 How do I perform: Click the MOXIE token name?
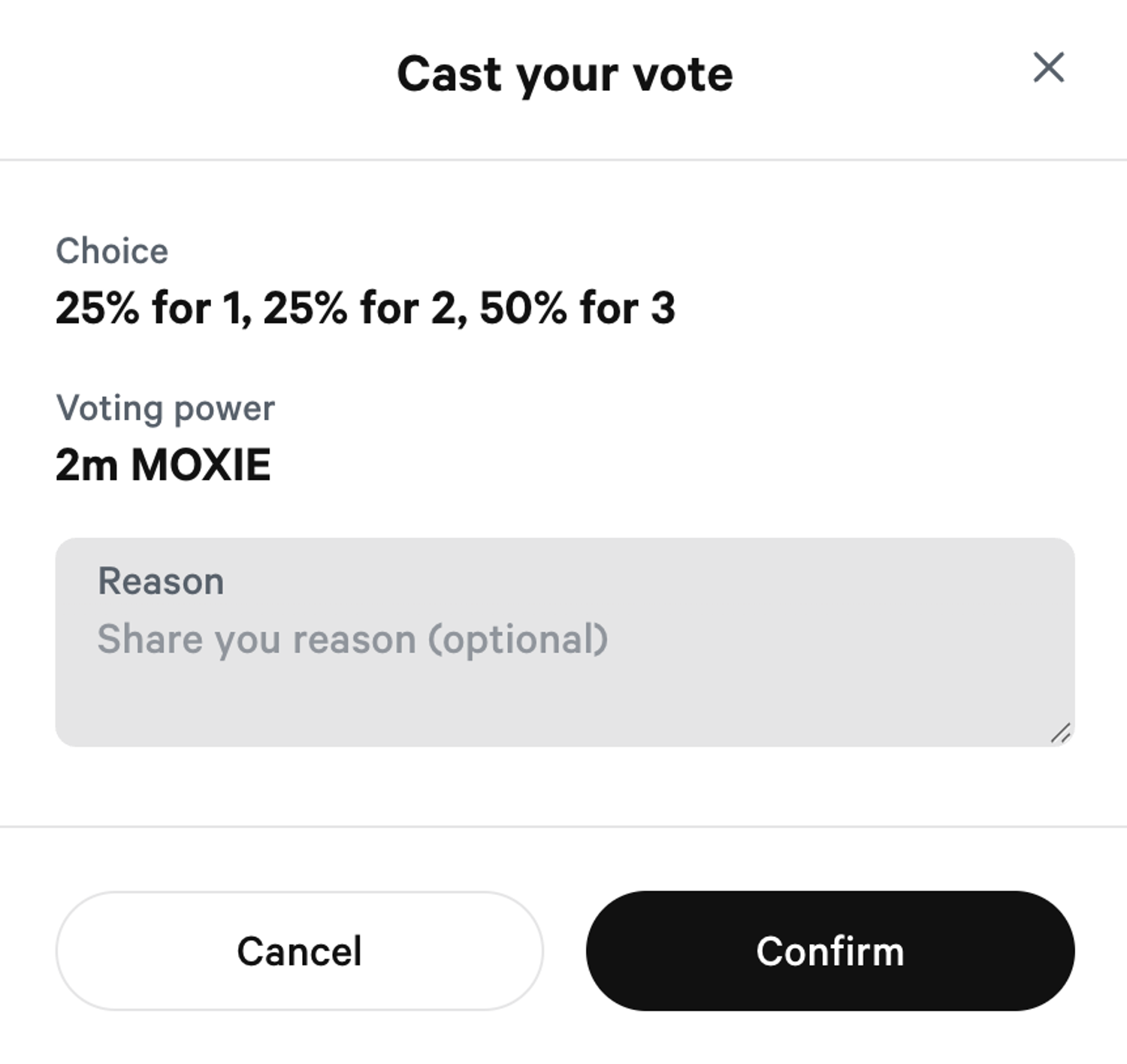201,464
